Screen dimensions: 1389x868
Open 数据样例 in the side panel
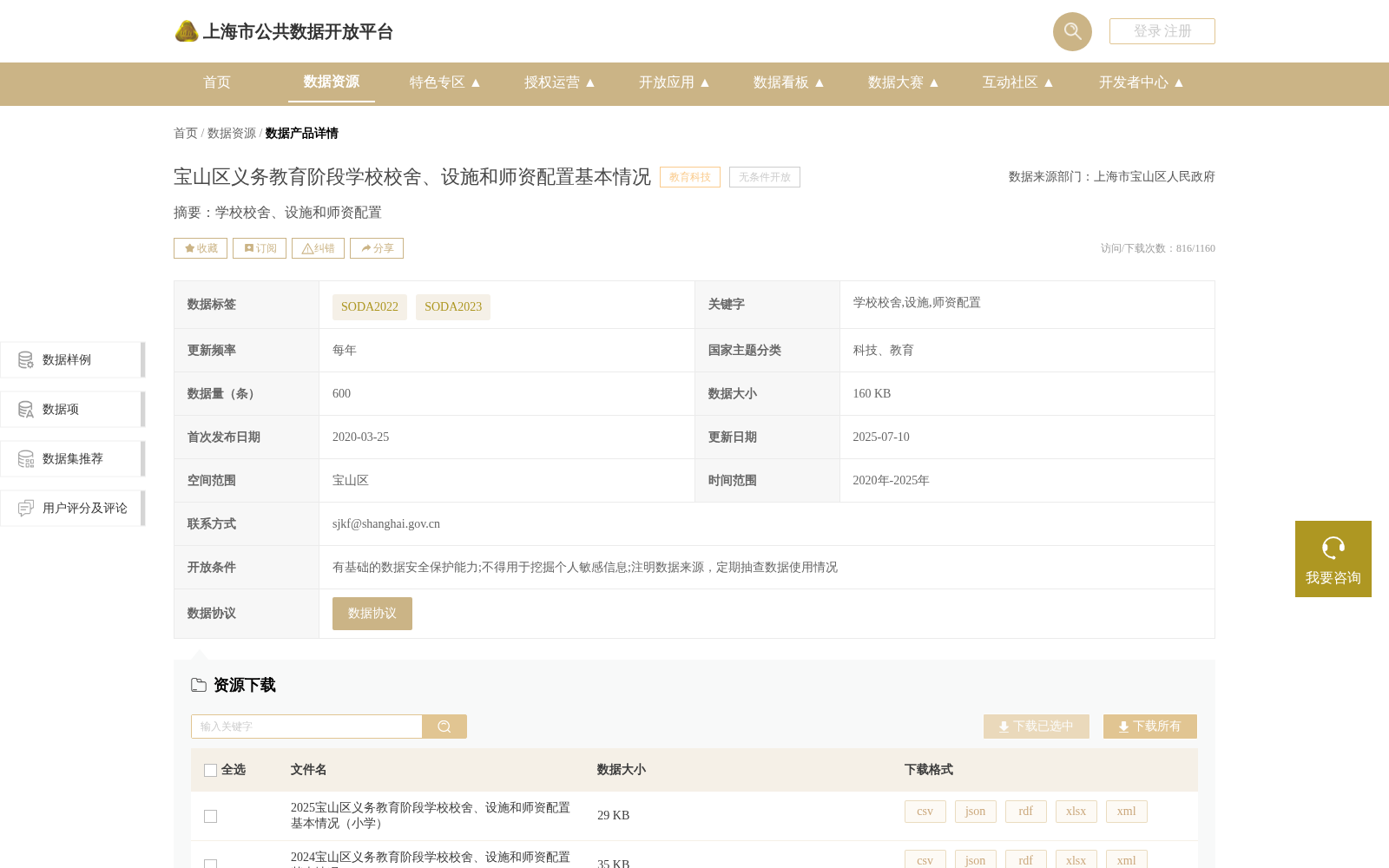tap(72, 360)
